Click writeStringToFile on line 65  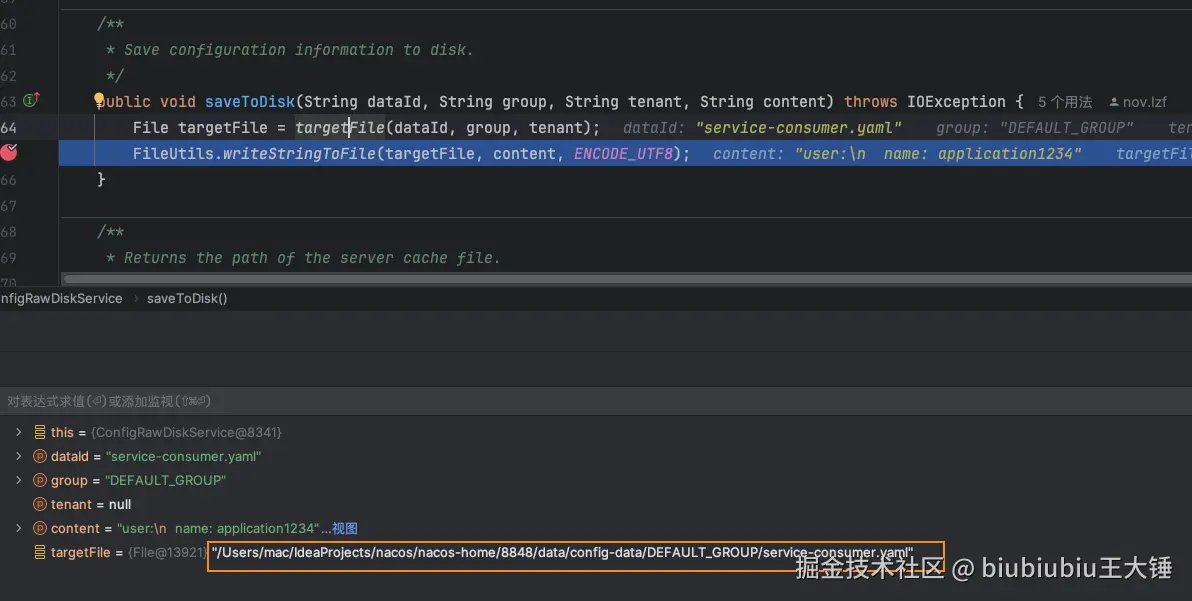(300, 153)
